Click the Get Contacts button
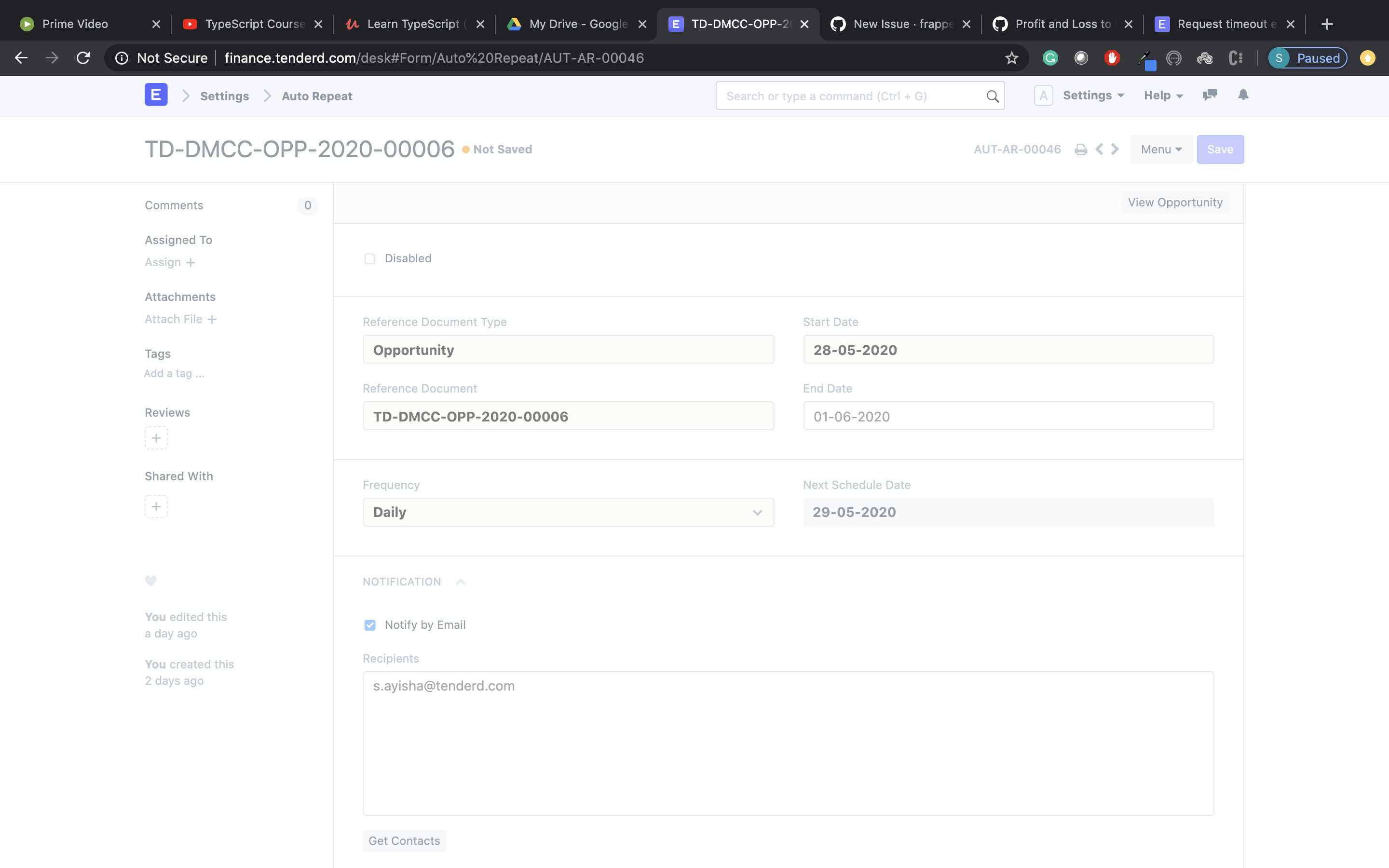This screenshot has height=868, width=1389. pos(404,841)
